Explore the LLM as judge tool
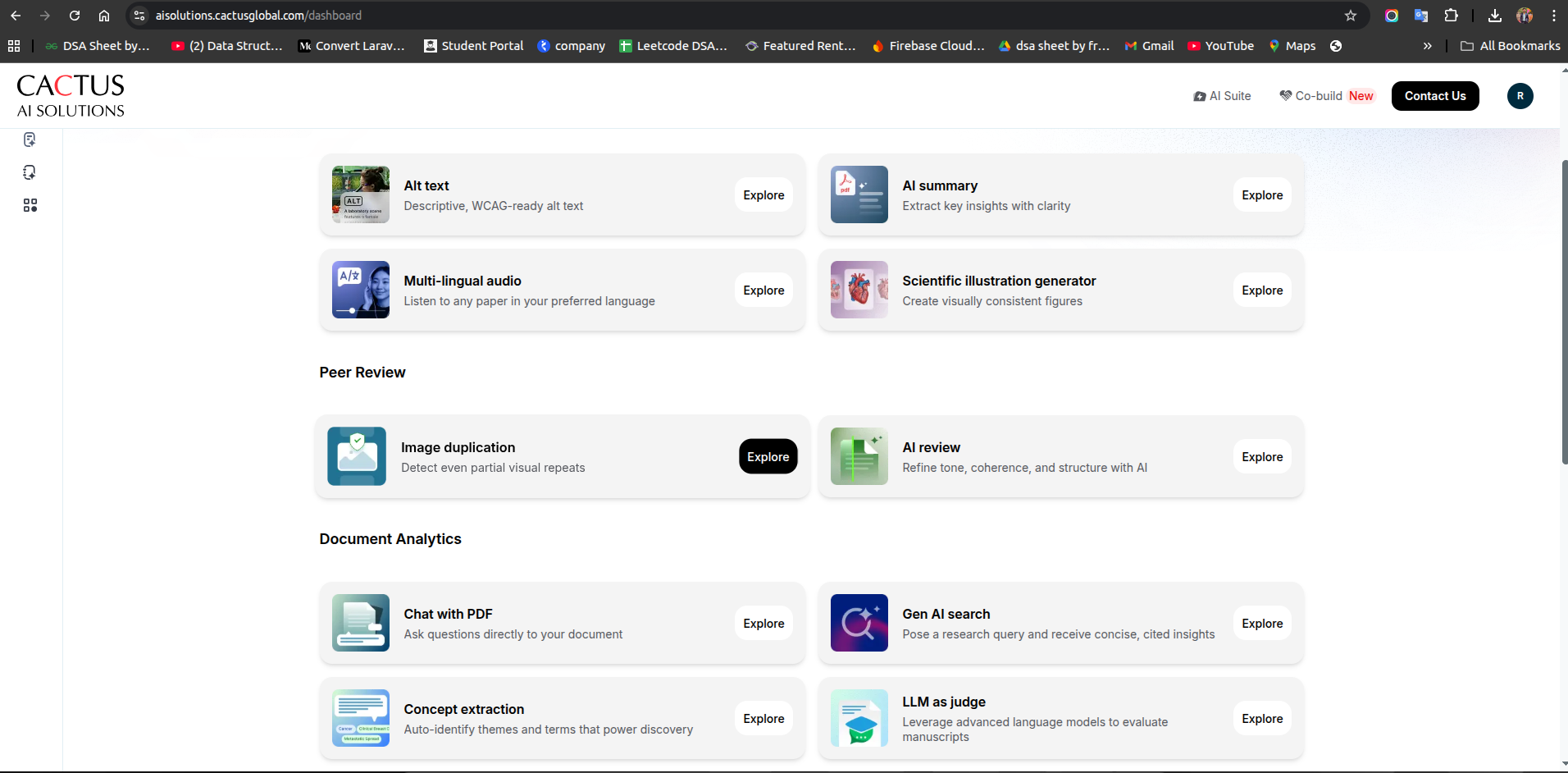The width and height of the screenshot is (1568, 773). click(1261, 719)
